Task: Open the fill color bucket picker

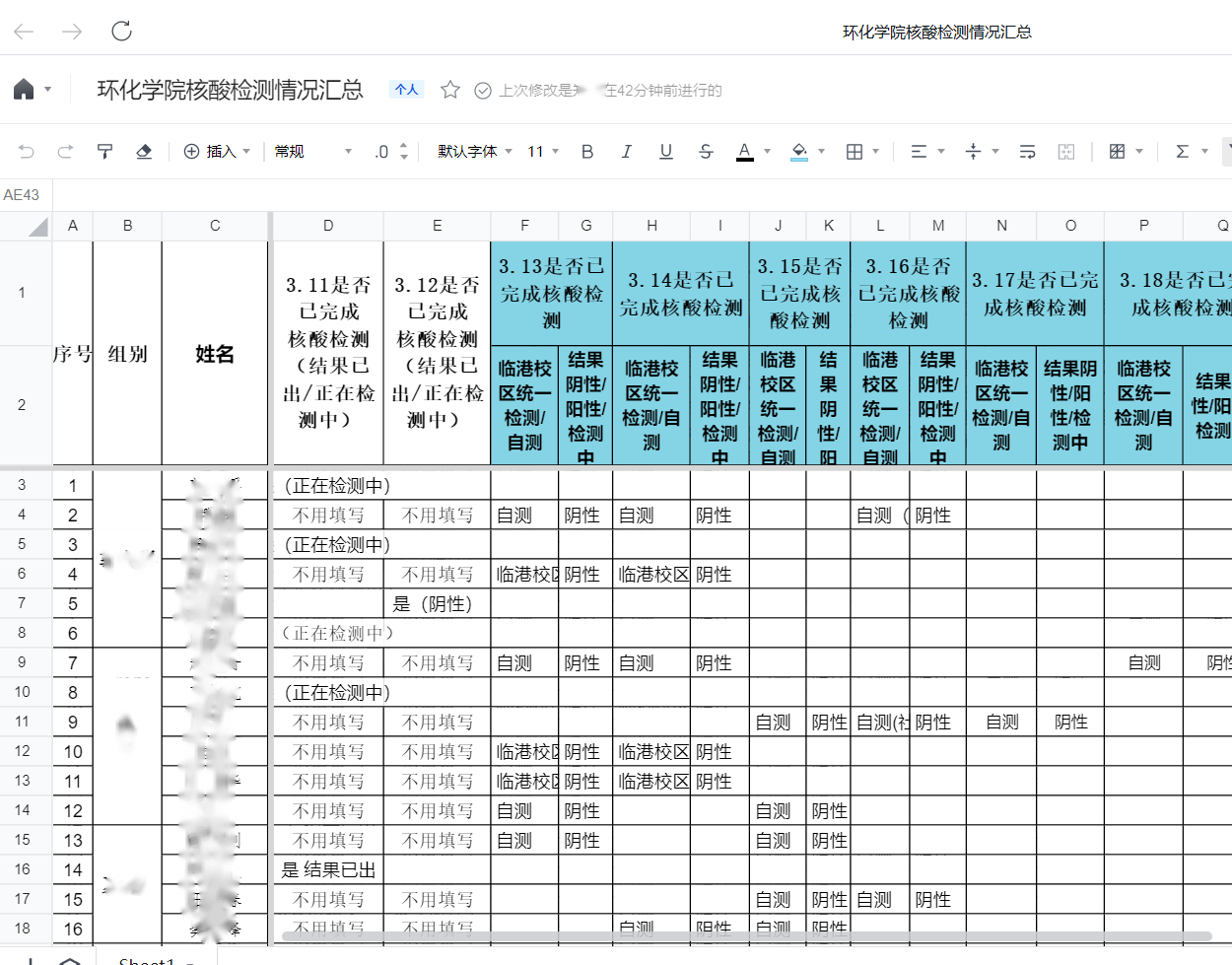Action: tap(799, 151)
